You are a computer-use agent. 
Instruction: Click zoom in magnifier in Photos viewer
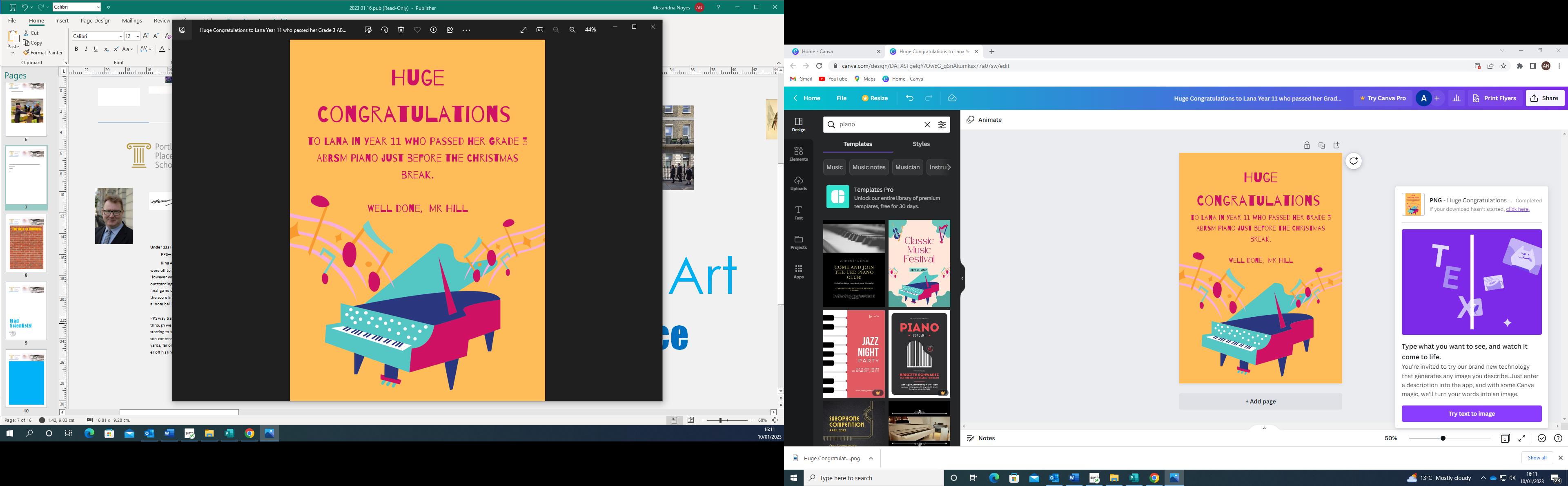point(572,30)
